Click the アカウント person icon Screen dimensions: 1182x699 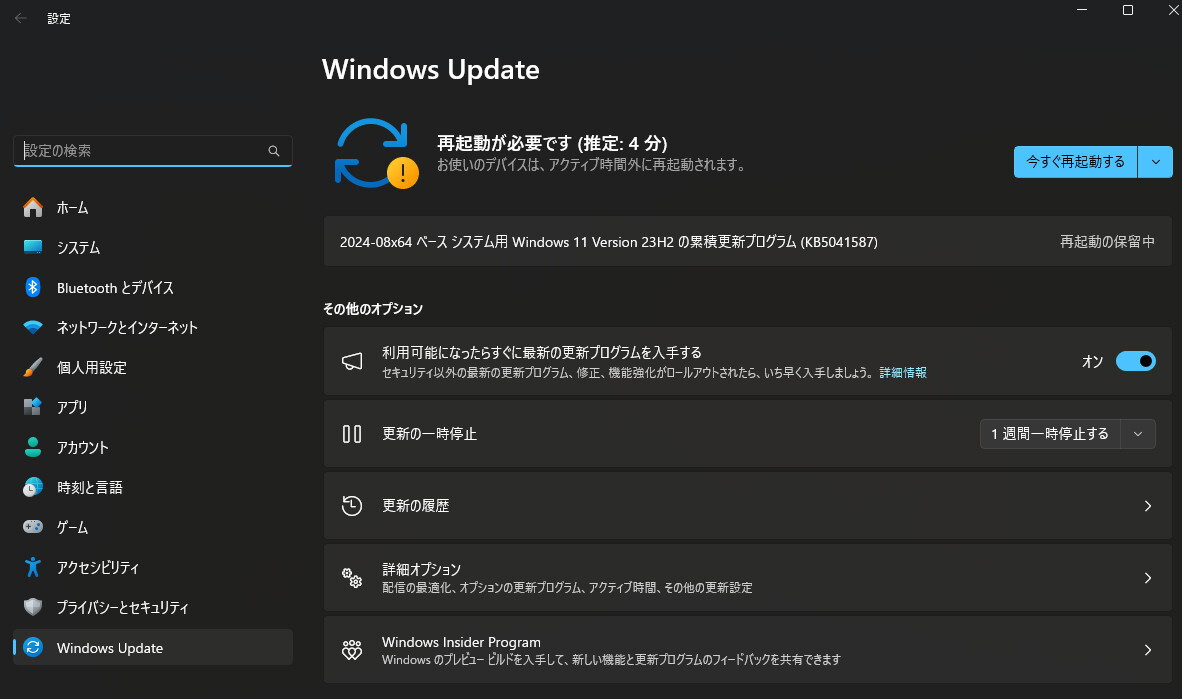pyautogui.click(x=32, y=447)
